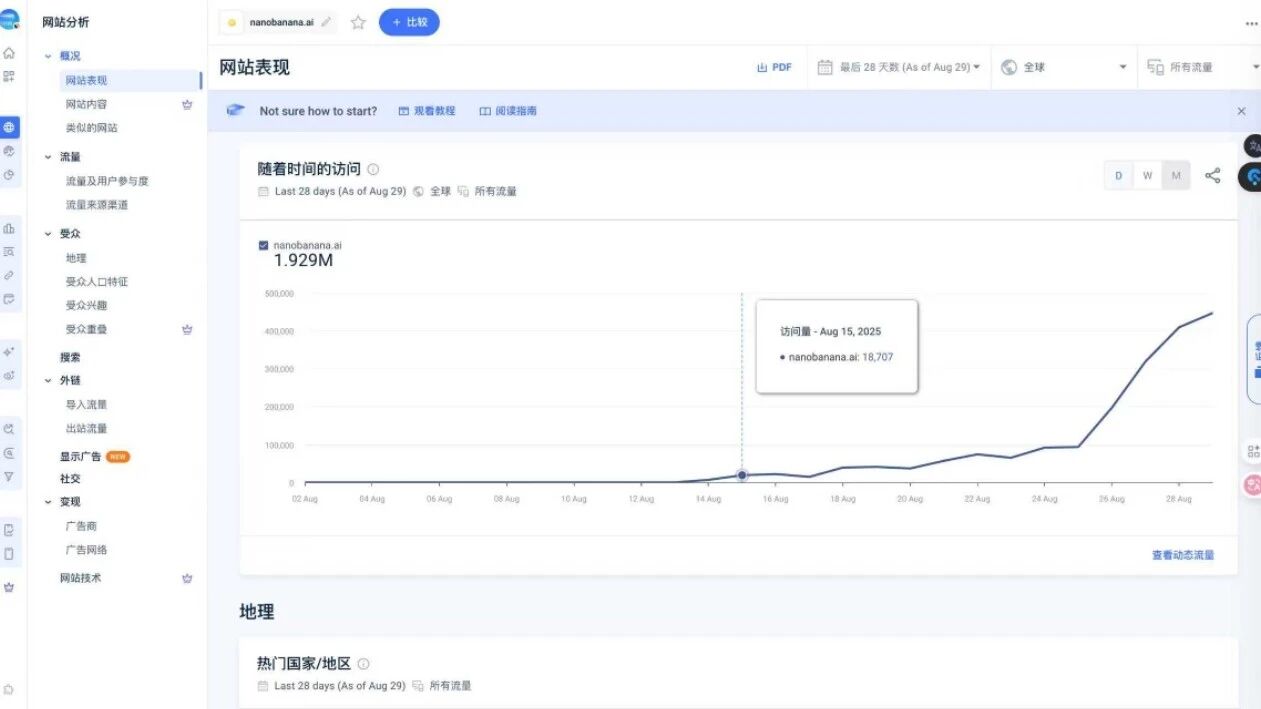Edit the nanobanana.ai site name with pencil icon

point(325,22)
